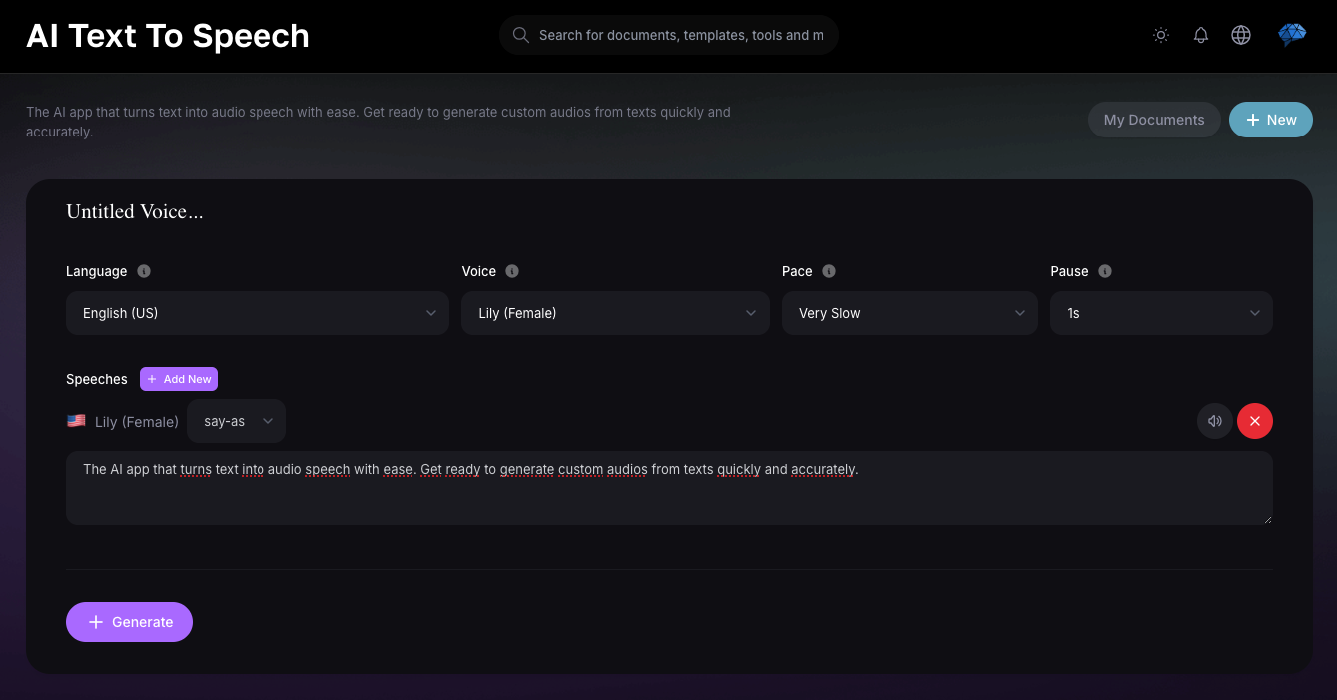This screenshot has width=1337, height=700.
Task: Show the Pace info tooltip icon
Action: pos(829,271)
